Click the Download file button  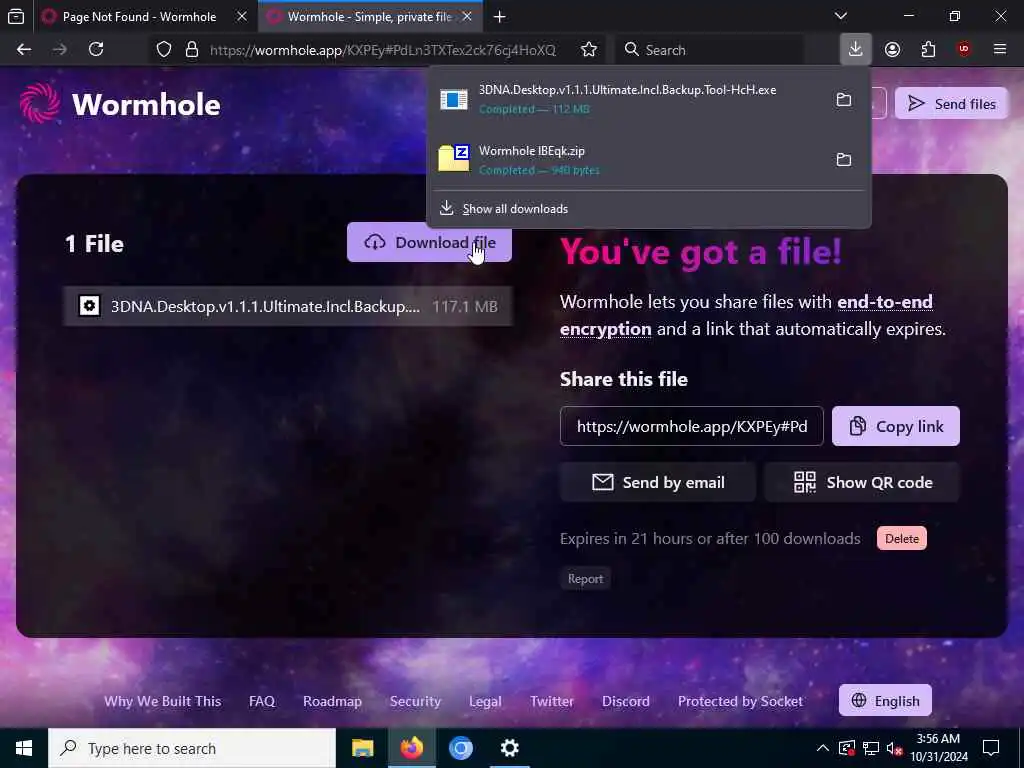coord(429,243)
